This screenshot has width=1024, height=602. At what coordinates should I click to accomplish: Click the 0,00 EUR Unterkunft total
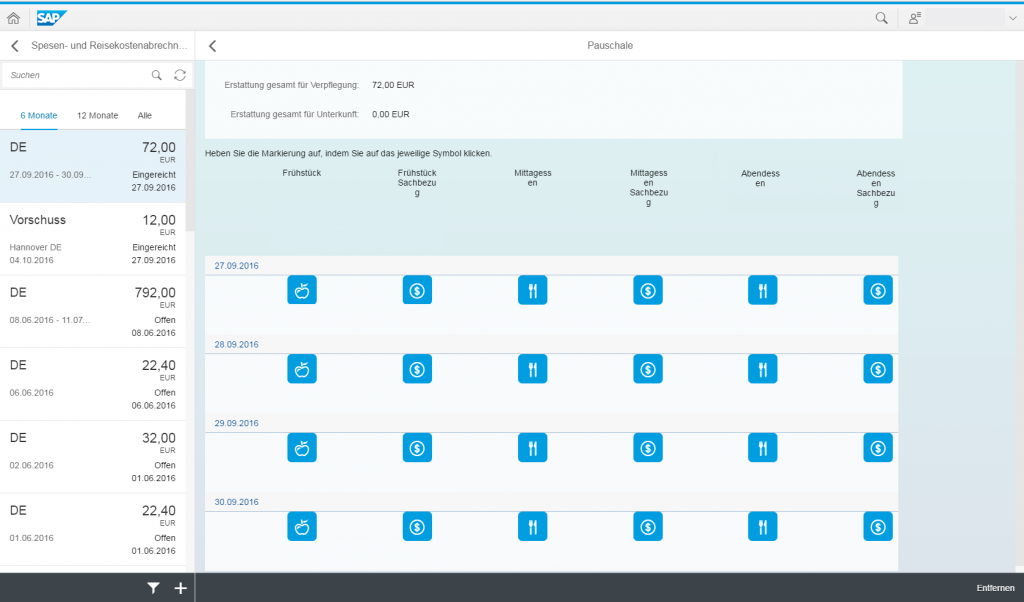click(391, 114)
